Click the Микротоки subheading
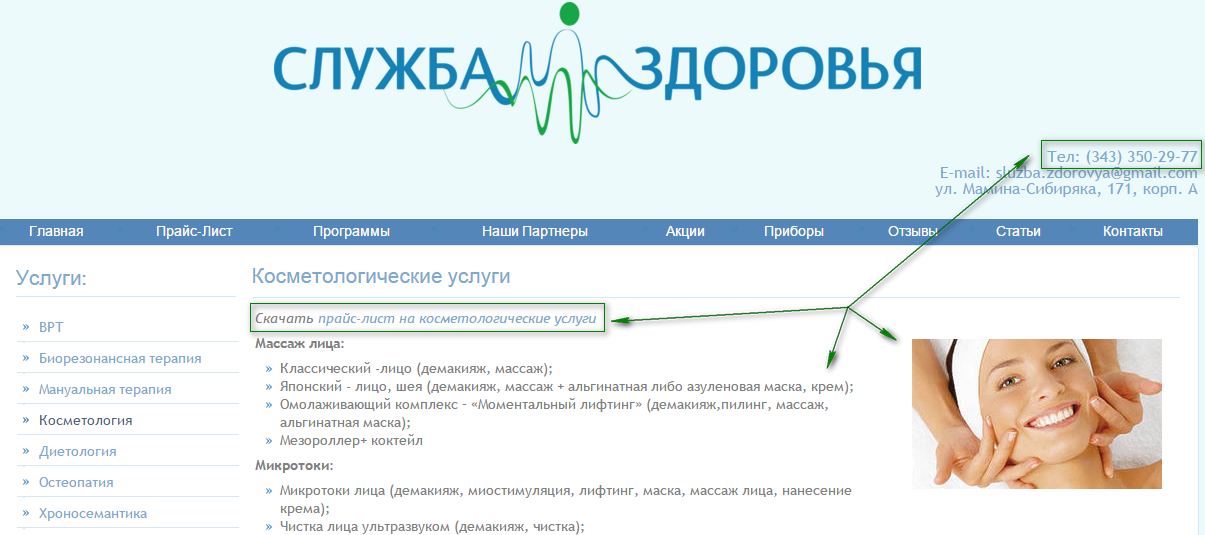The image size is (1205, 535). (x=294, y=466)
